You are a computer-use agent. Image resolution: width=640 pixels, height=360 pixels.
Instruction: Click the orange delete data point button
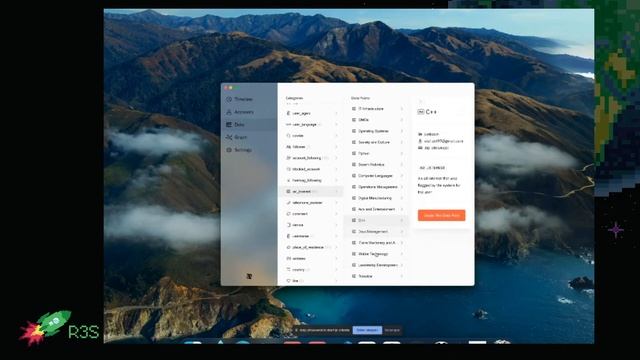point(441,215)
